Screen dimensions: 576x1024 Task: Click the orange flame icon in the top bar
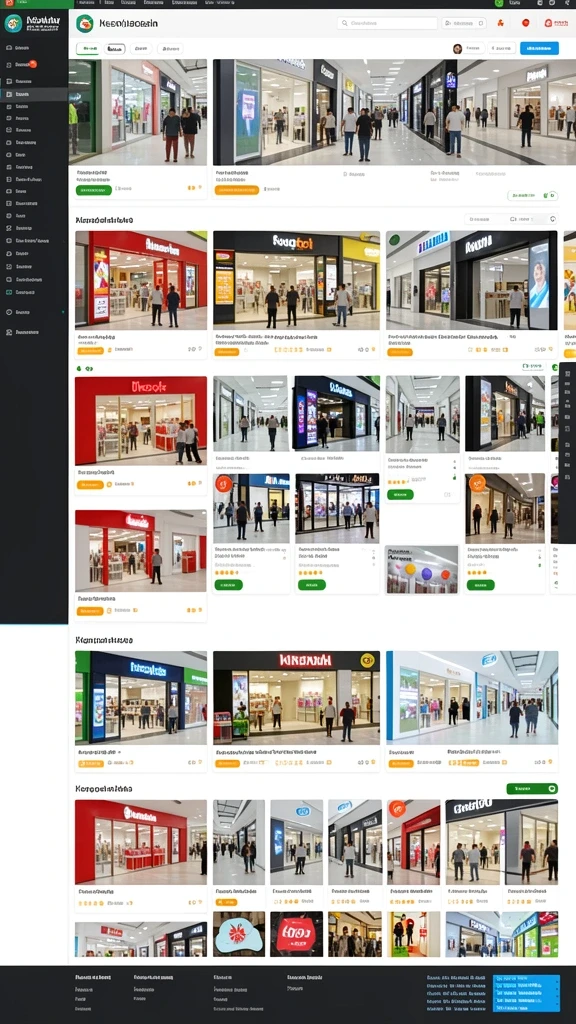500,24
